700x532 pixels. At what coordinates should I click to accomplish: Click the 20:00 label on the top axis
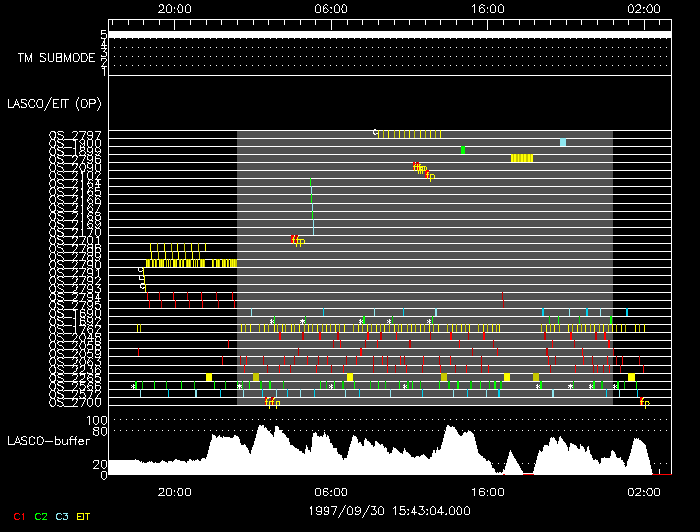click(175, 8)
